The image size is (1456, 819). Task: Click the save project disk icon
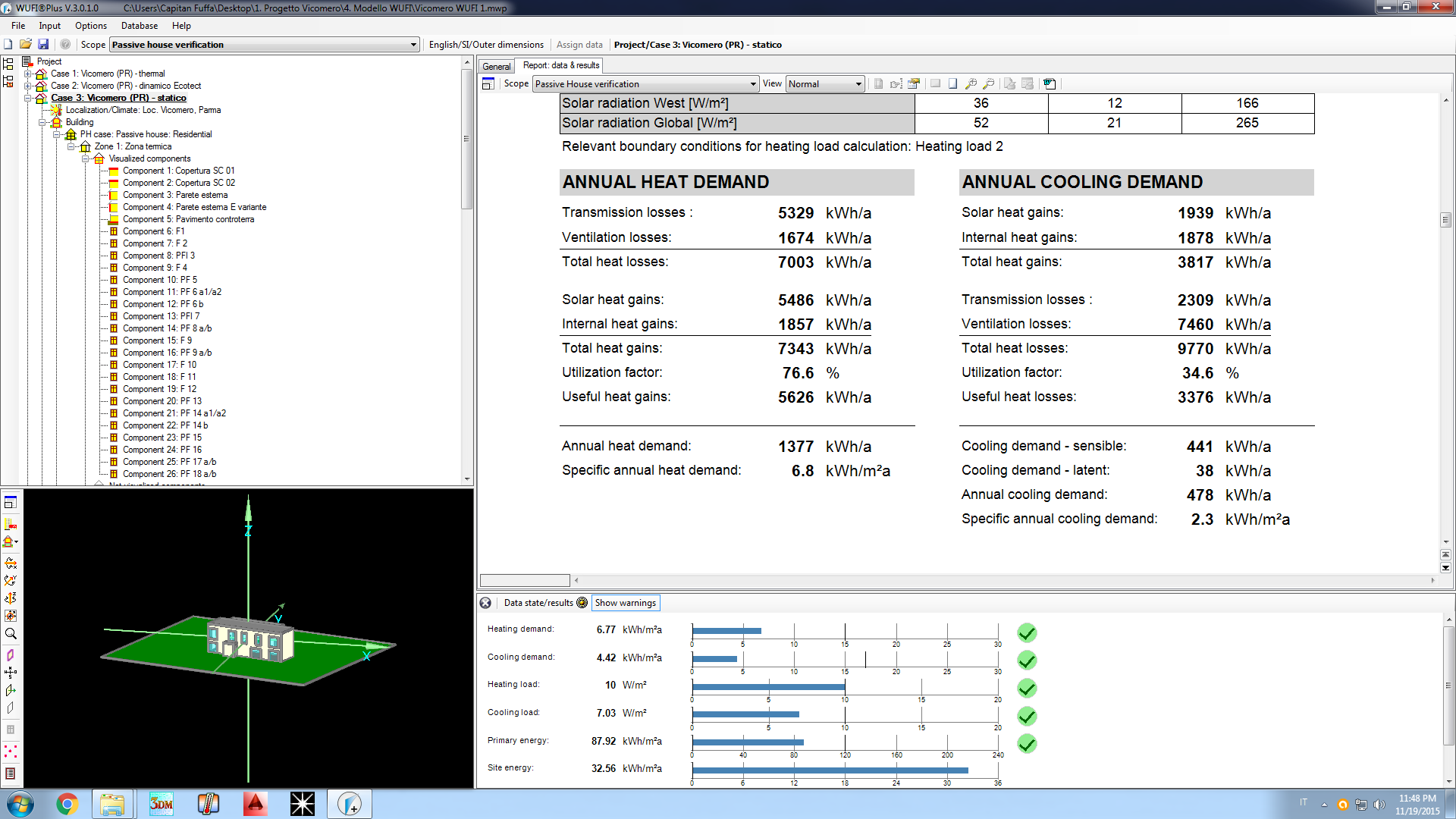point(43,45)
